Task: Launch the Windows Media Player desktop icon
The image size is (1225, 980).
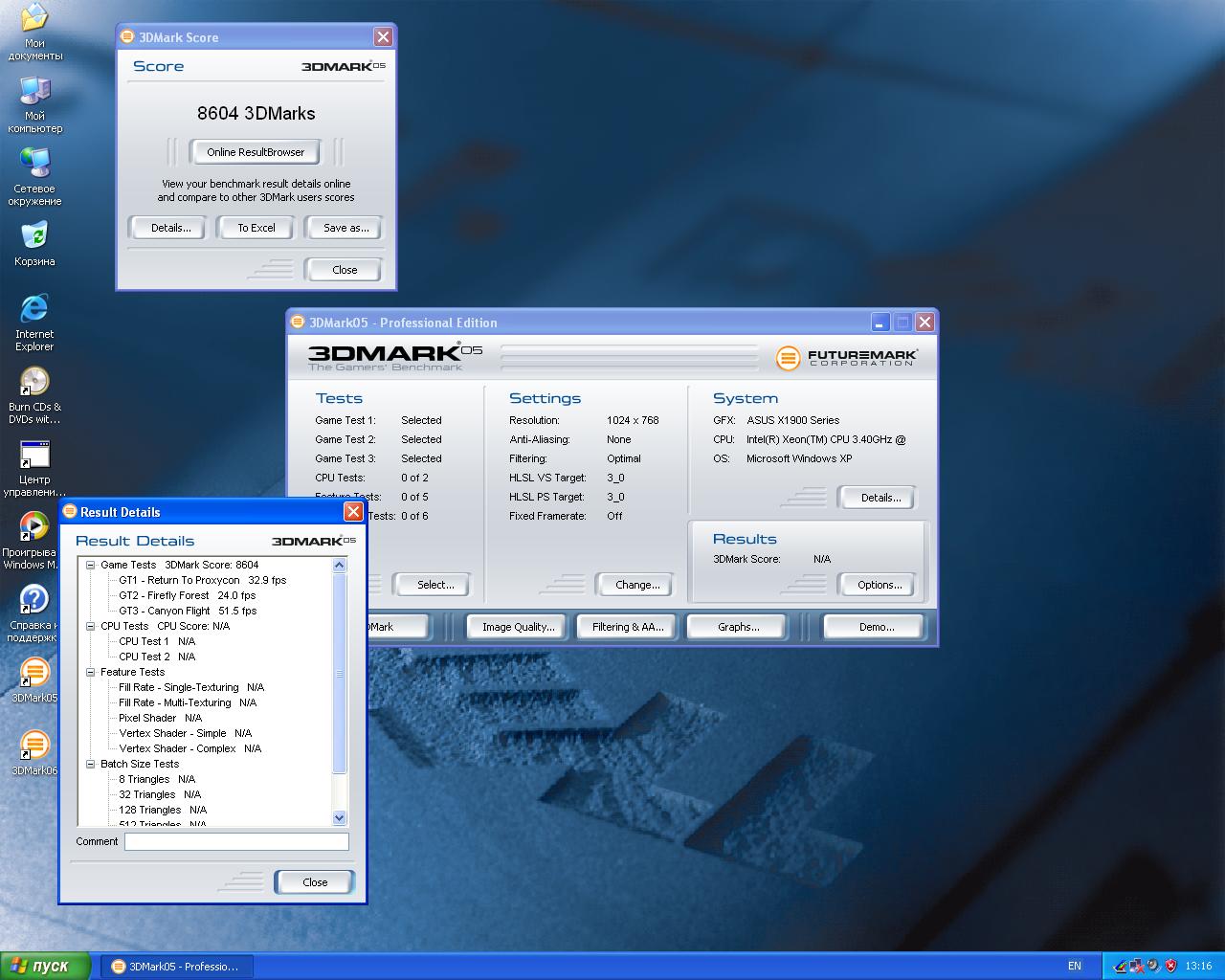Action: [32, 541]
